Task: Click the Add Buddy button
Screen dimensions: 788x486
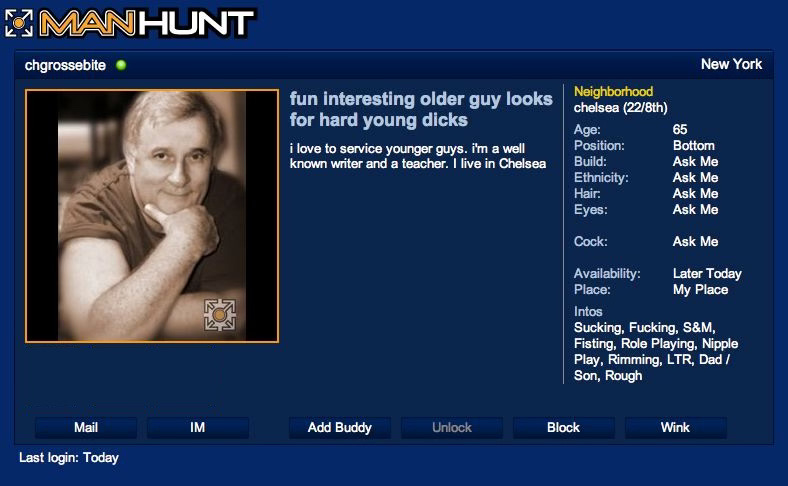Action: click(x=340, y=428)
